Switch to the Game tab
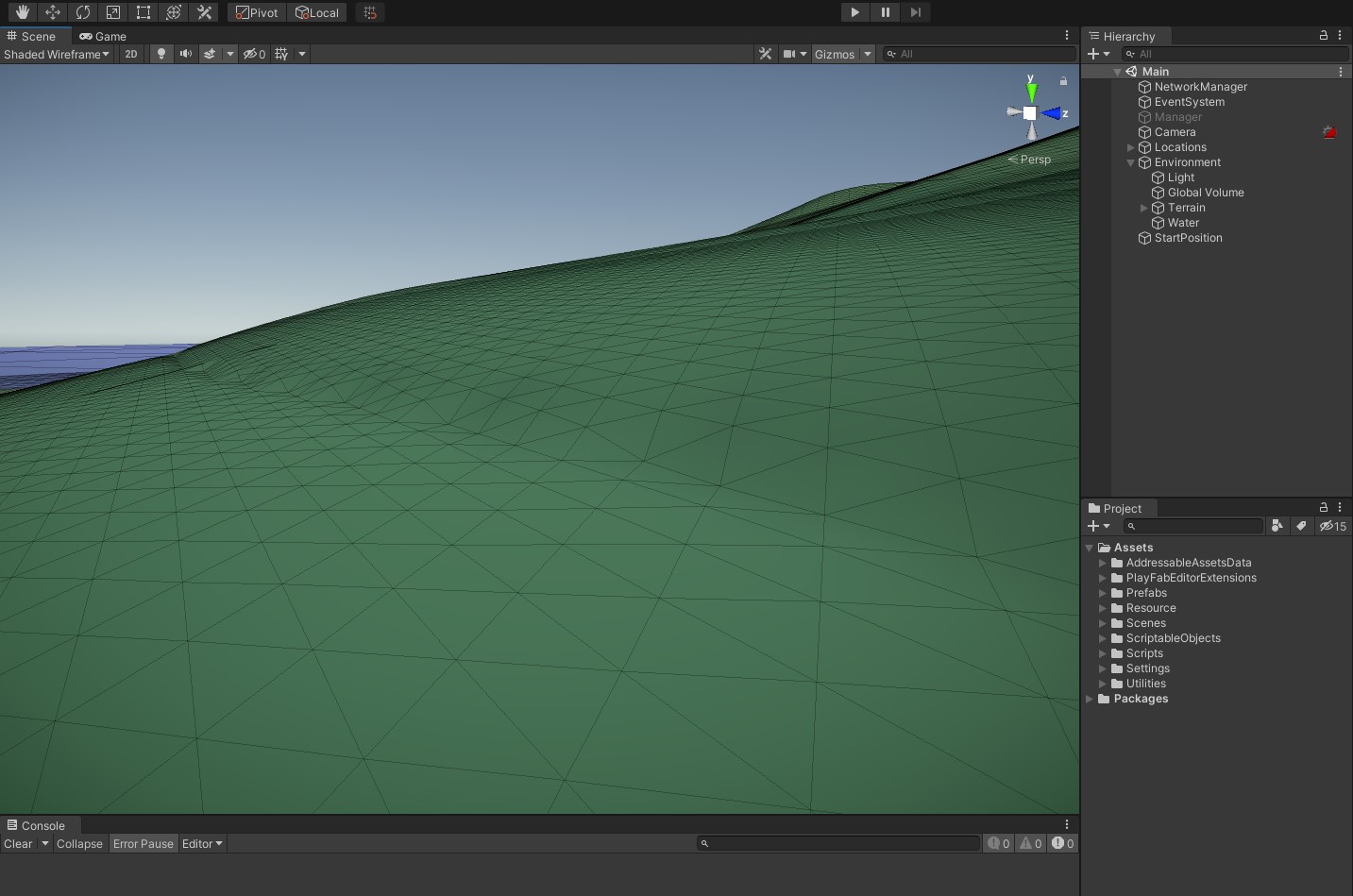1353x896 pixels. 103,36
